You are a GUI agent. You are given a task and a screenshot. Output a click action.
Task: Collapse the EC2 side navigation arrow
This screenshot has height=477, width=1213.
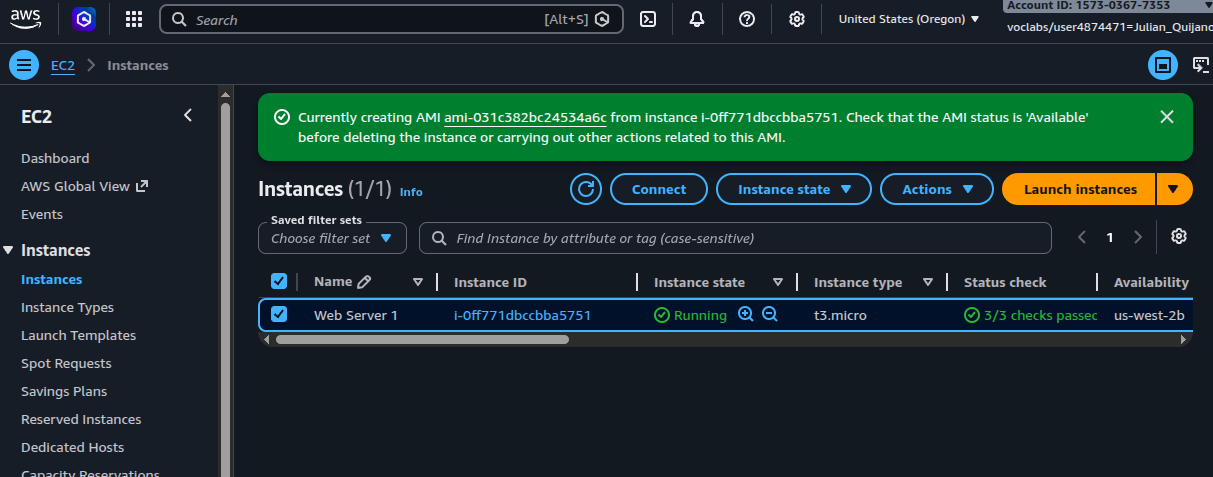point(188,116)
